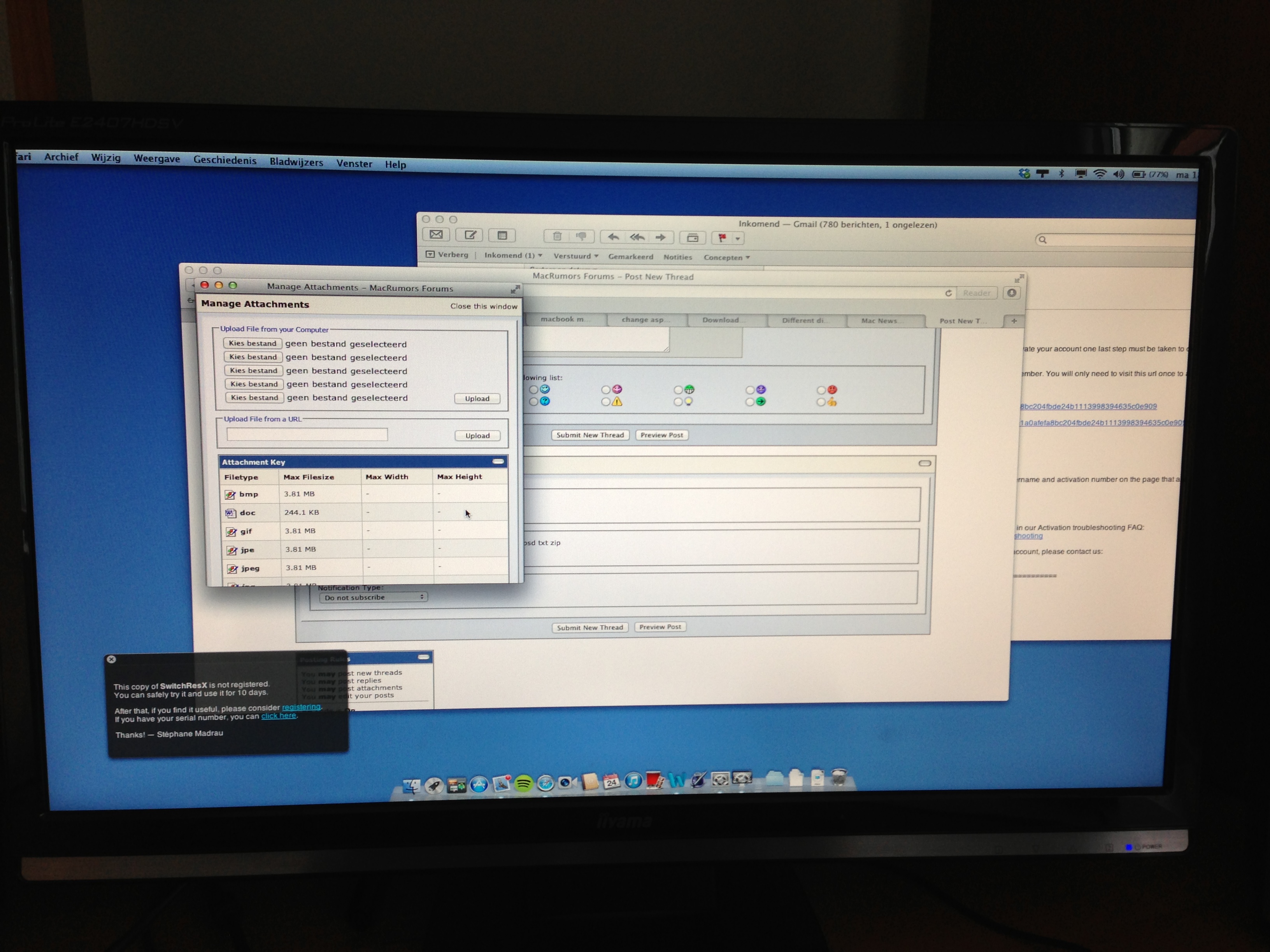The image size is (1270, 952).
Task: Select the lightbulb post icon radio
Action: [x=677, y=402]
